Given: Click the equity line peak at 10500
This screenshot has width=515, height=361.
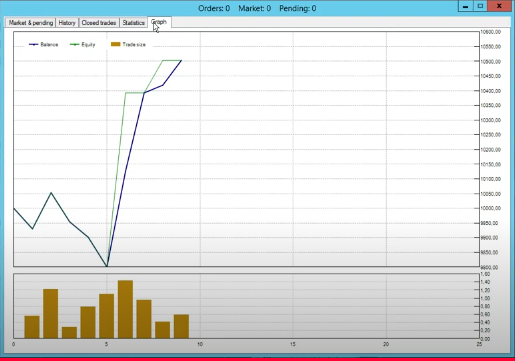Looking at the screenshot, I should 163,61.
